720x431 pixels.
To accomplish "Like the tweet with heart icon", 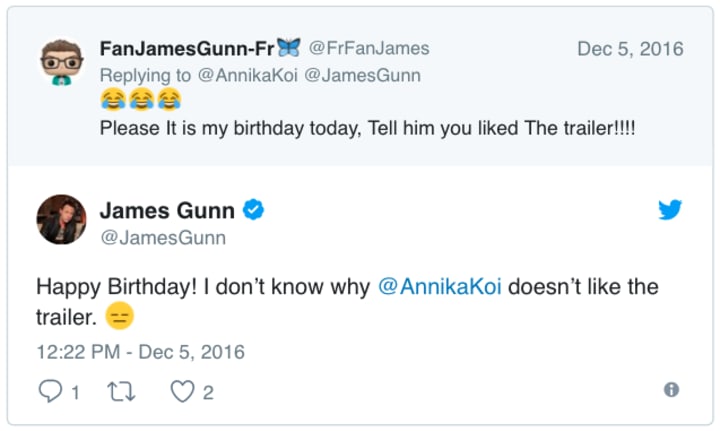I will click(x=181, y=391).
